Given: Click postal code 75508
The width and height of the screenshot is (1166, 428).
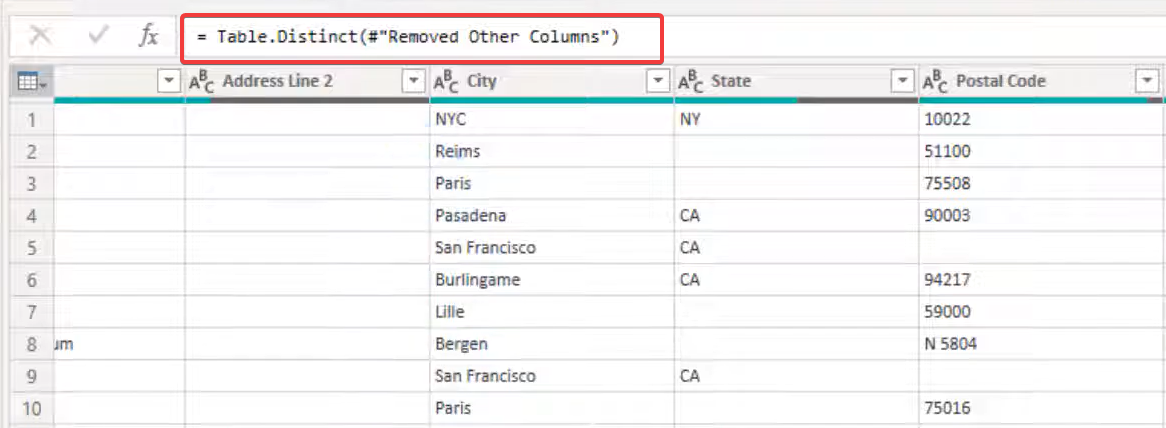Looking at the screenshot, I should 1042,184.
